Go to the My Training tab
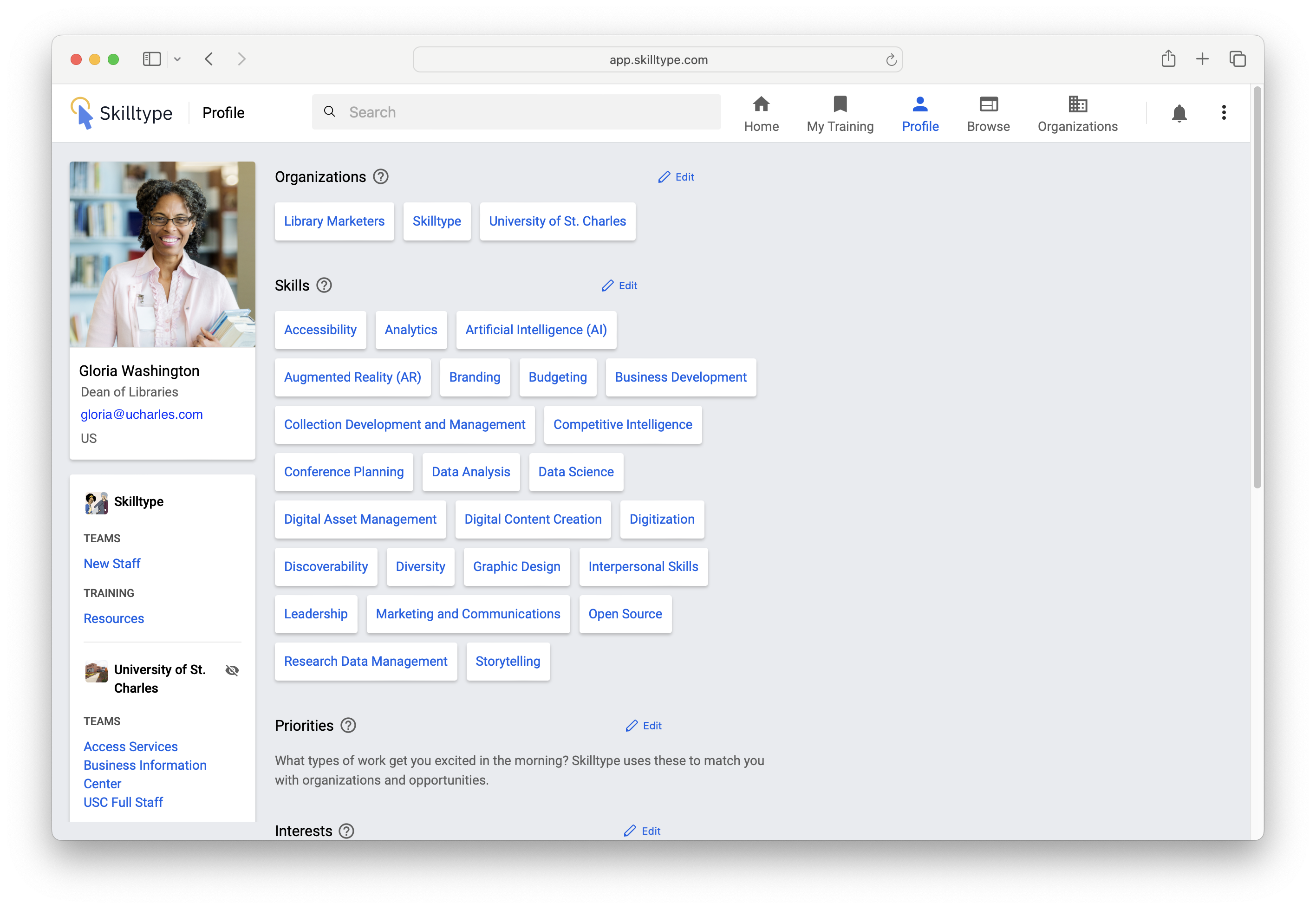Viewport: 1316px width, 909px height. click(840, 113)
